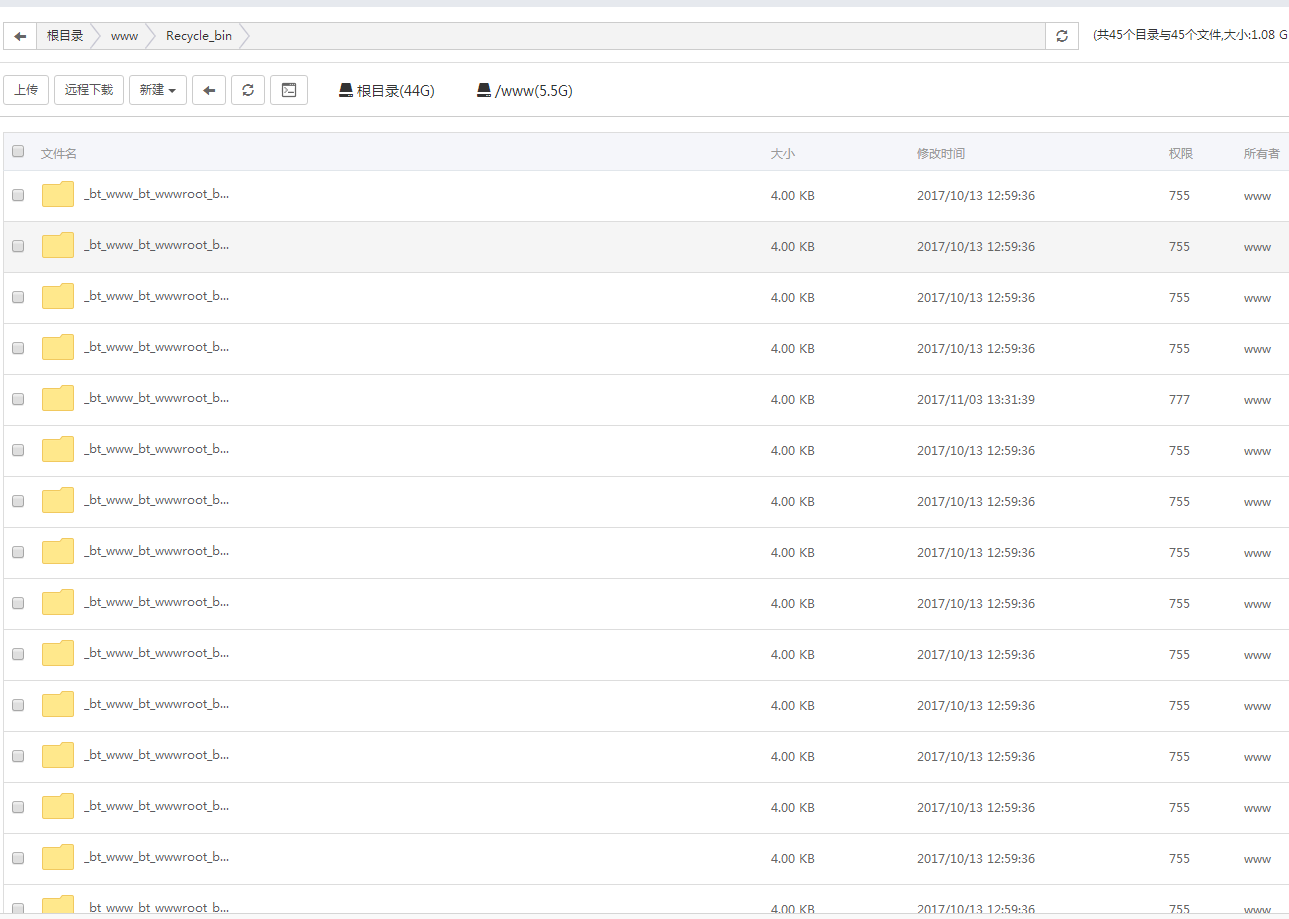The width and height of the screenshot is (1289, 919).
Task: Toggle the select-all checkbox in the header
Action: tap(18, 152)
